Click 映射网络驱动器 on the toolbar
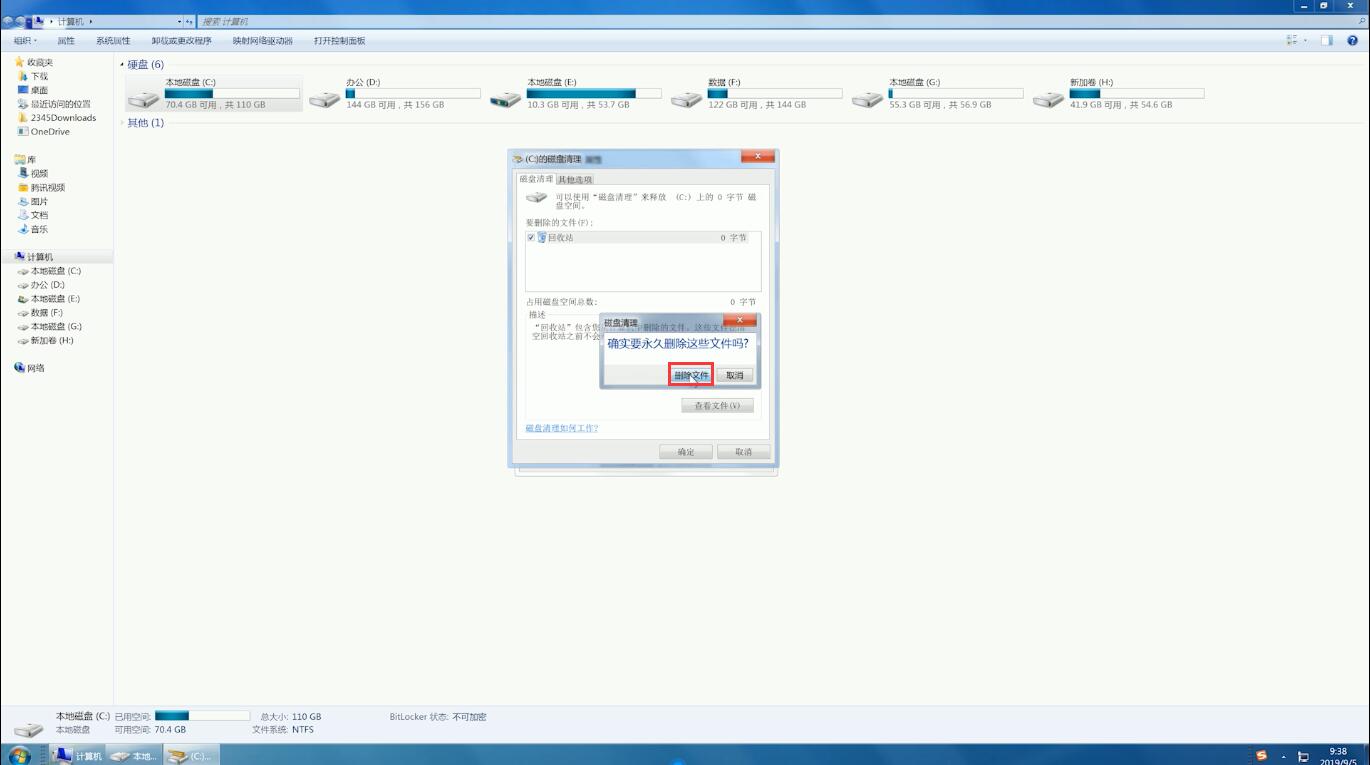1370x765 pixels. coord(263,41)
